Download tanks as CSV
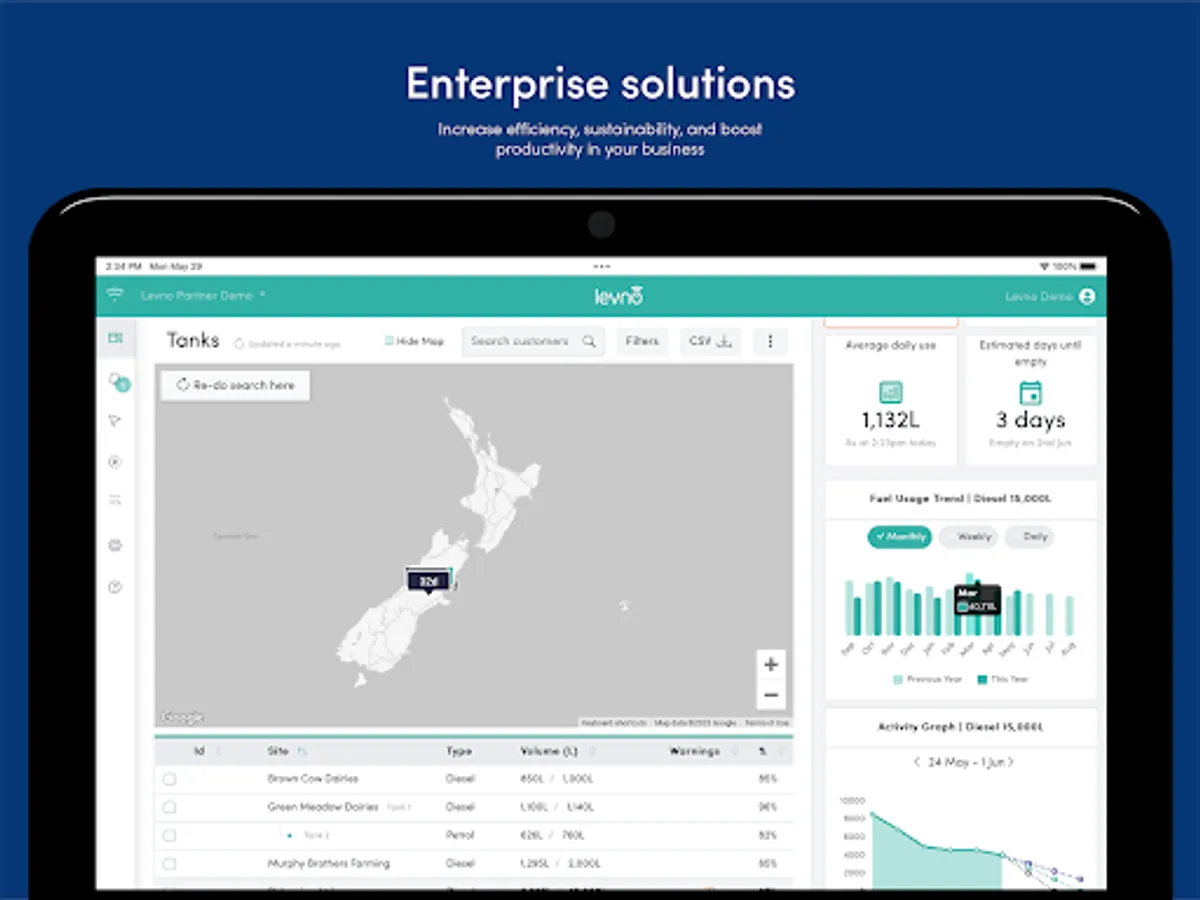The image size is (1200, 900). (710, 341)
